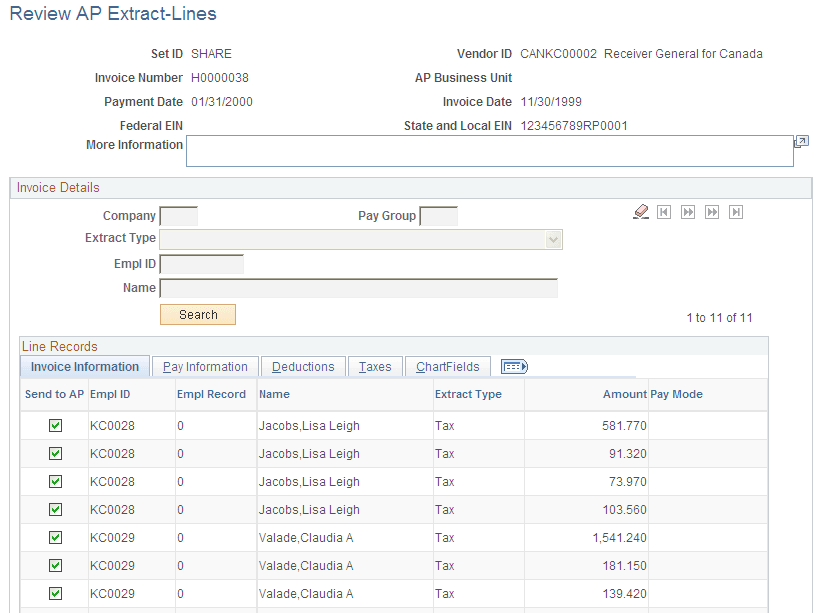
Task: Click the Pay Mode column header
Action: (x=677, y=394)
